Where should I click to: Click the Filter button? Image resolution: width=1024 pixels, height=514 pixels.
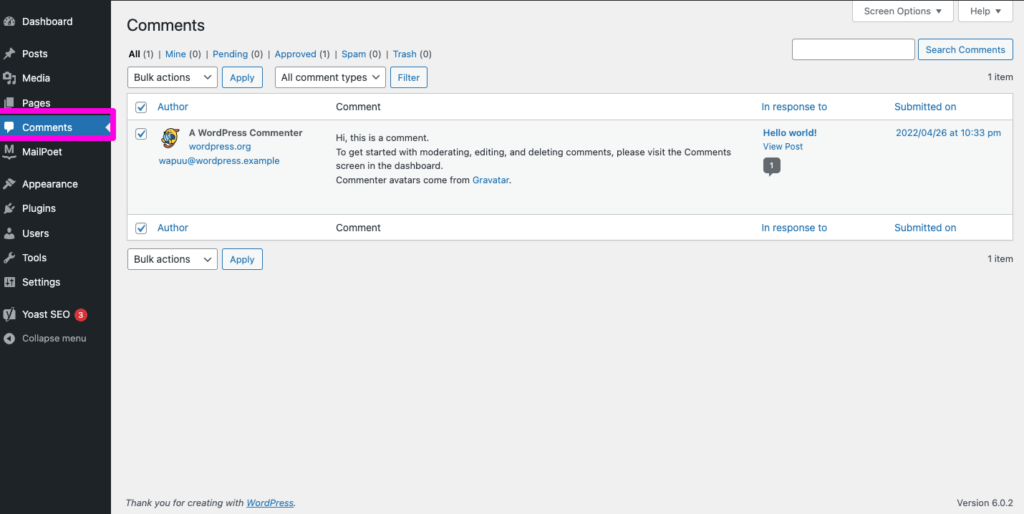(x=409, y=77)
